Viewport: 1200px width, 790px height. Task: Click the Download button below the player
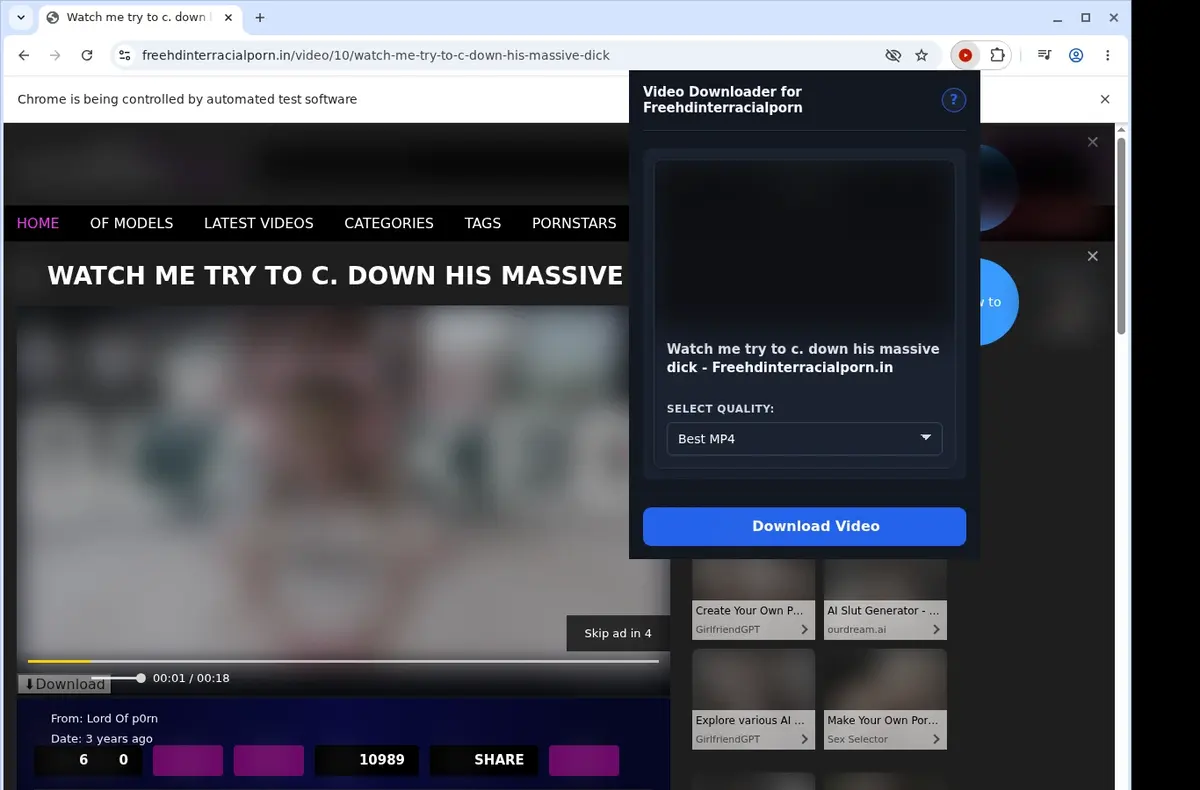pos(64,684)
